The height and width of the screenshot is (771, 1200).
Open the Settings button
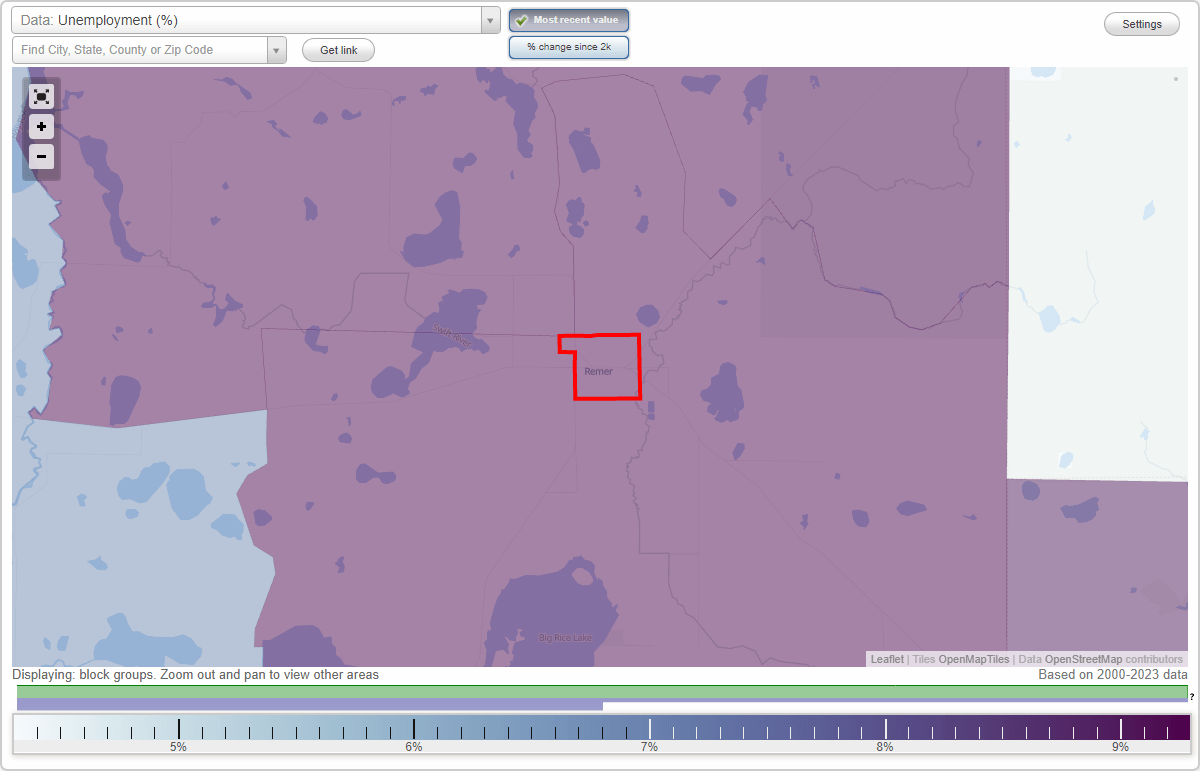click(1142, 25)
